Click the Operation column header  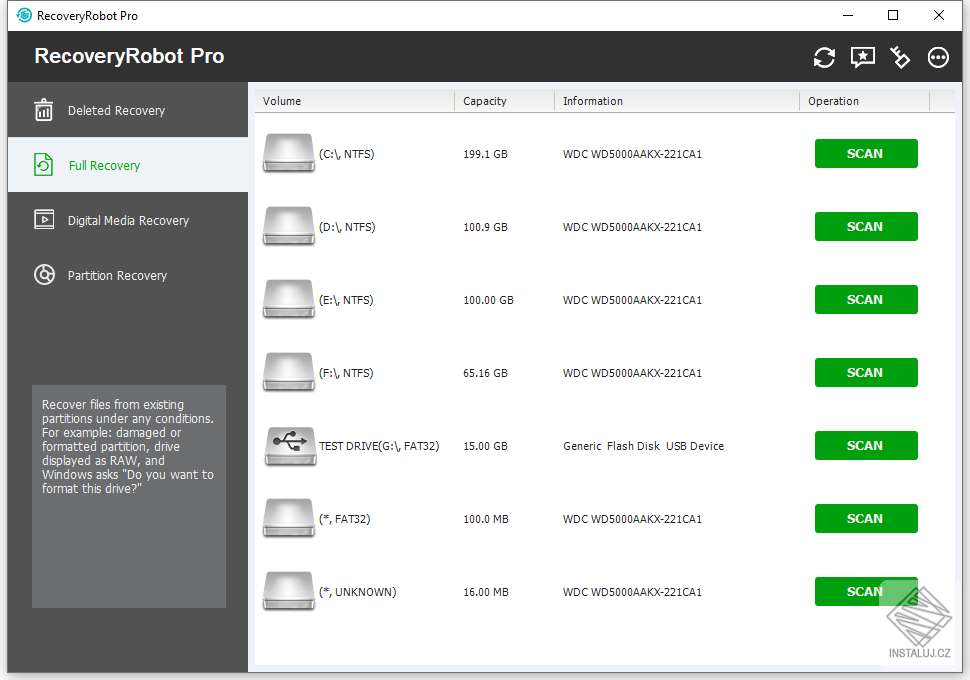[x=865, y=101]
